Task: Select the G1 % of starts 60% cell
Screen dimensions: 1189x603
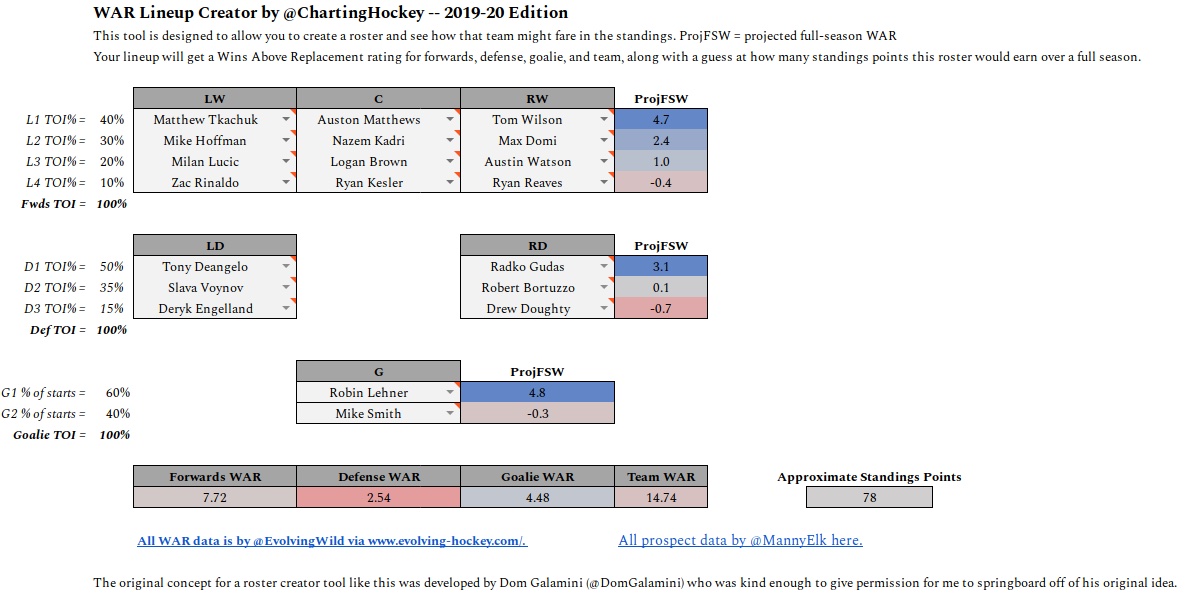Action: coord(118,392)
